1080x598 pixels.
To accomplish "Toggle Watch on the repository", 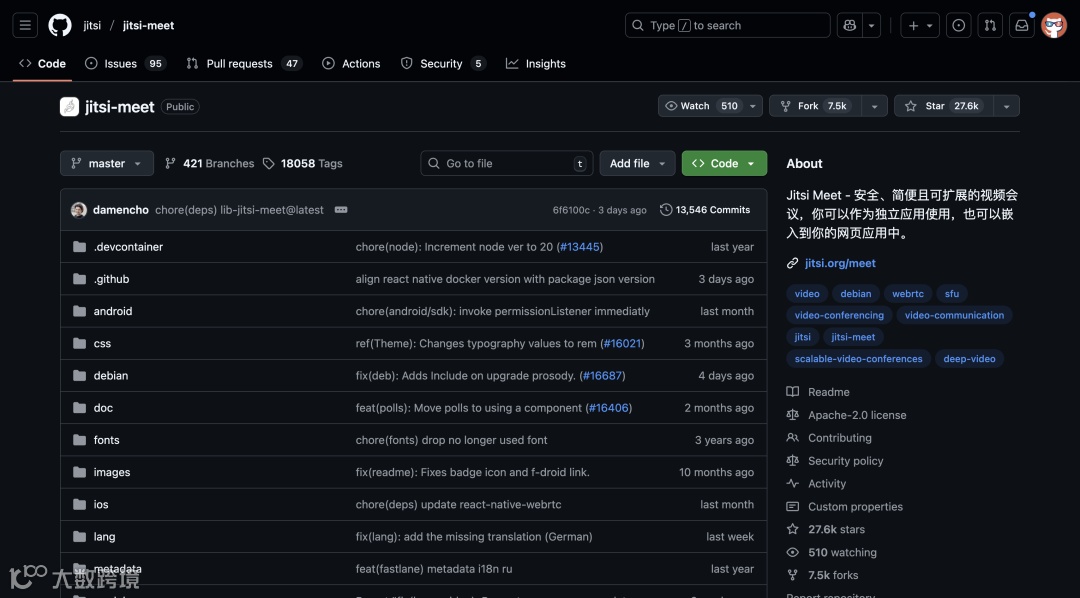I will click(700, 106).
